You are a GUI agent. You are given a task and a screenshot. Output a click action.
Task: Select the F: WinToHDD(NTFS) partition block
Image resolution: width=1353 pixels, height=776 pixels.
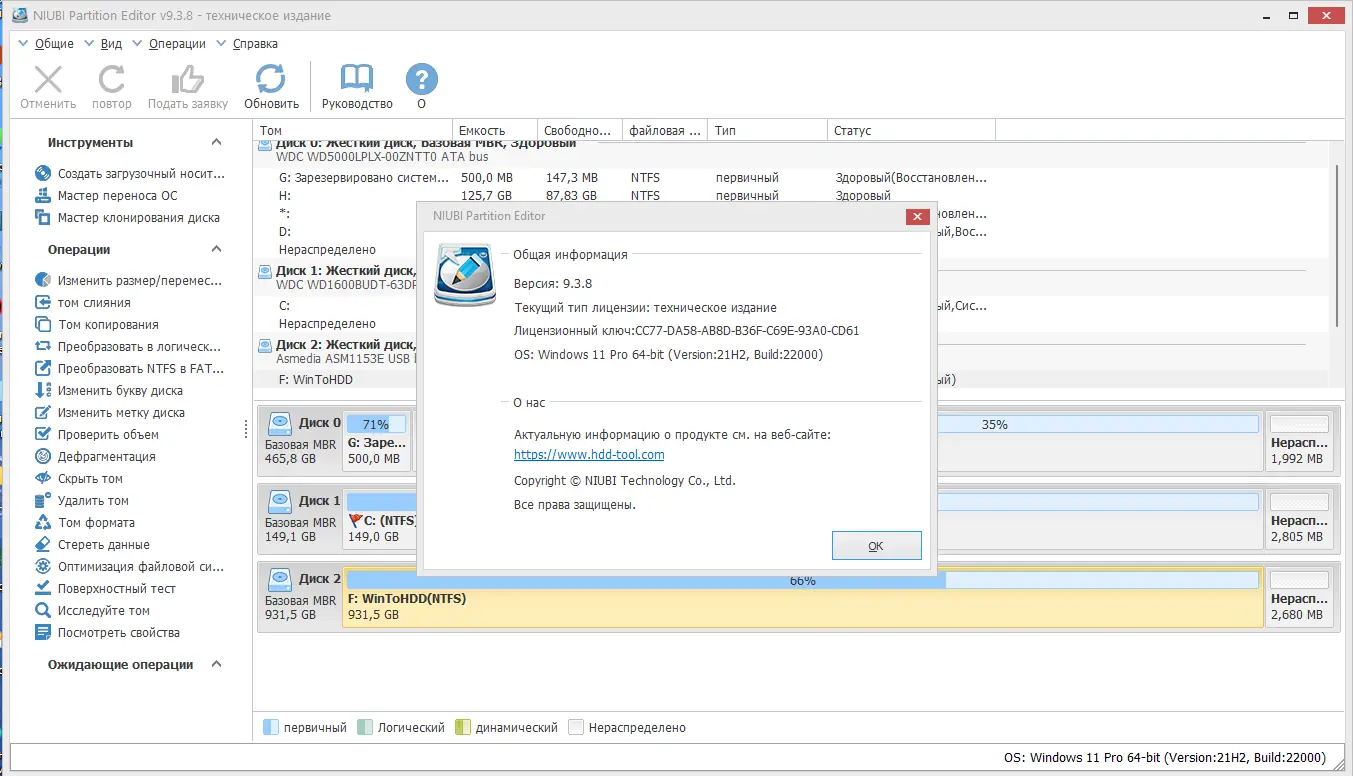tap(803, 599)
